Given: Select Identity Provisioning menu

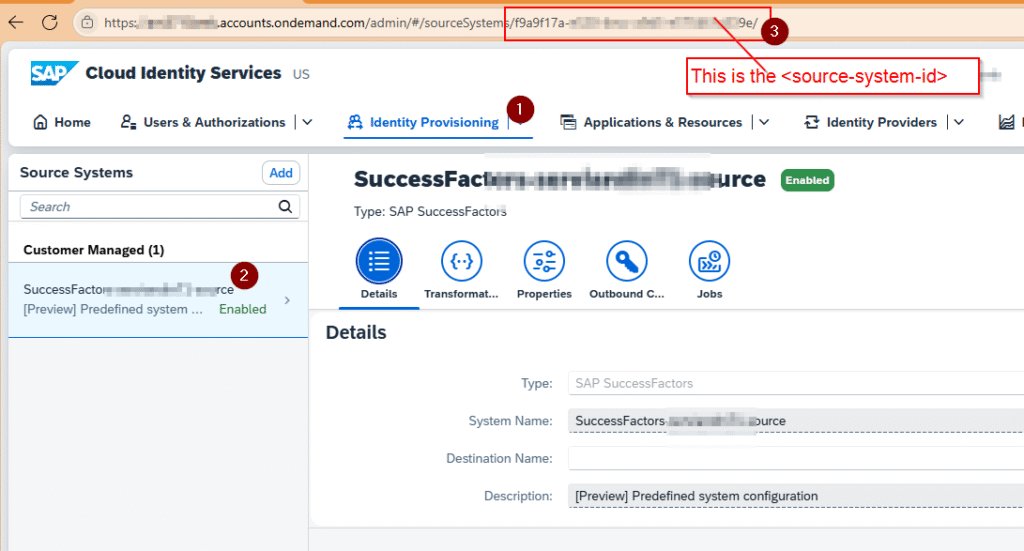Looking at the screenshot, I should click(x=423, y=122).
